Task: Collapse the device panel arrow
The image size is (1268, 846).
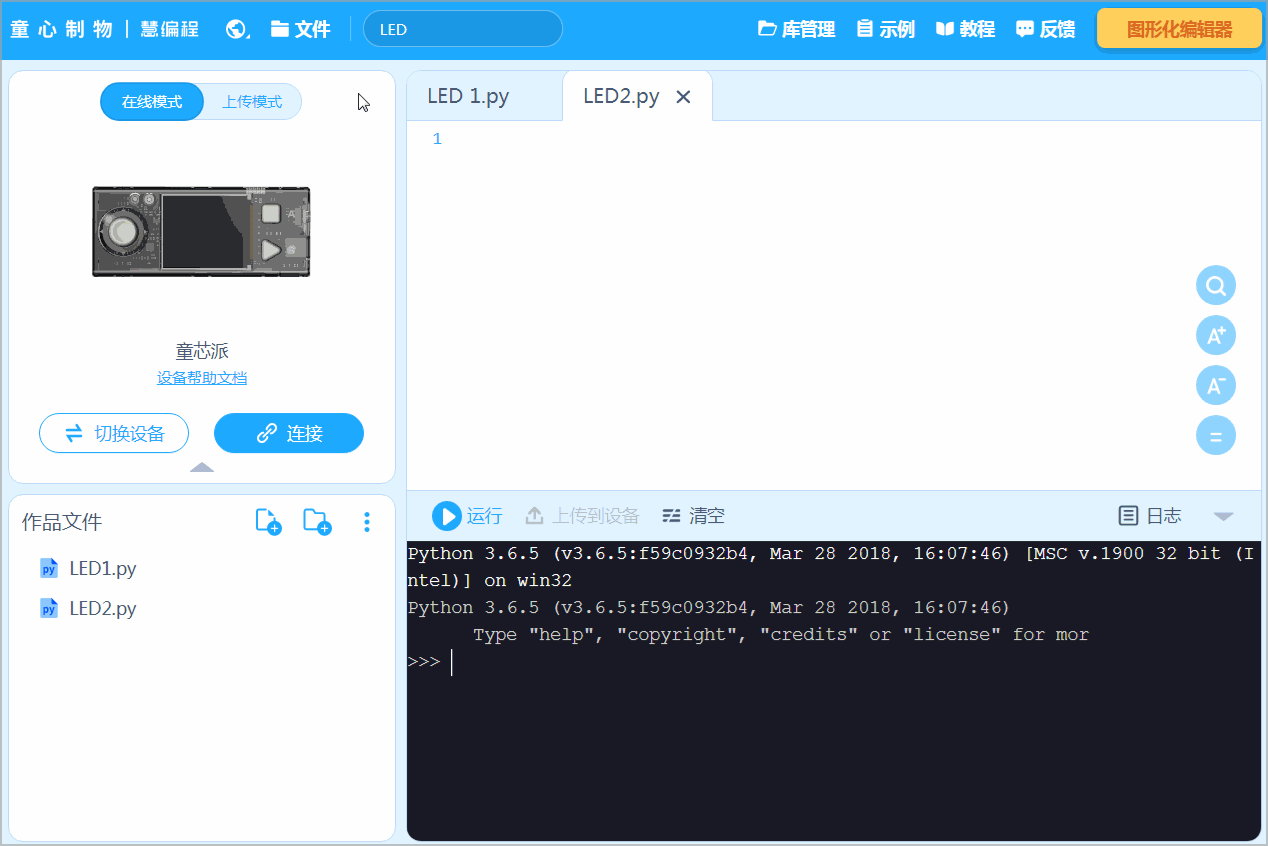Action: [x=202, y=467]
